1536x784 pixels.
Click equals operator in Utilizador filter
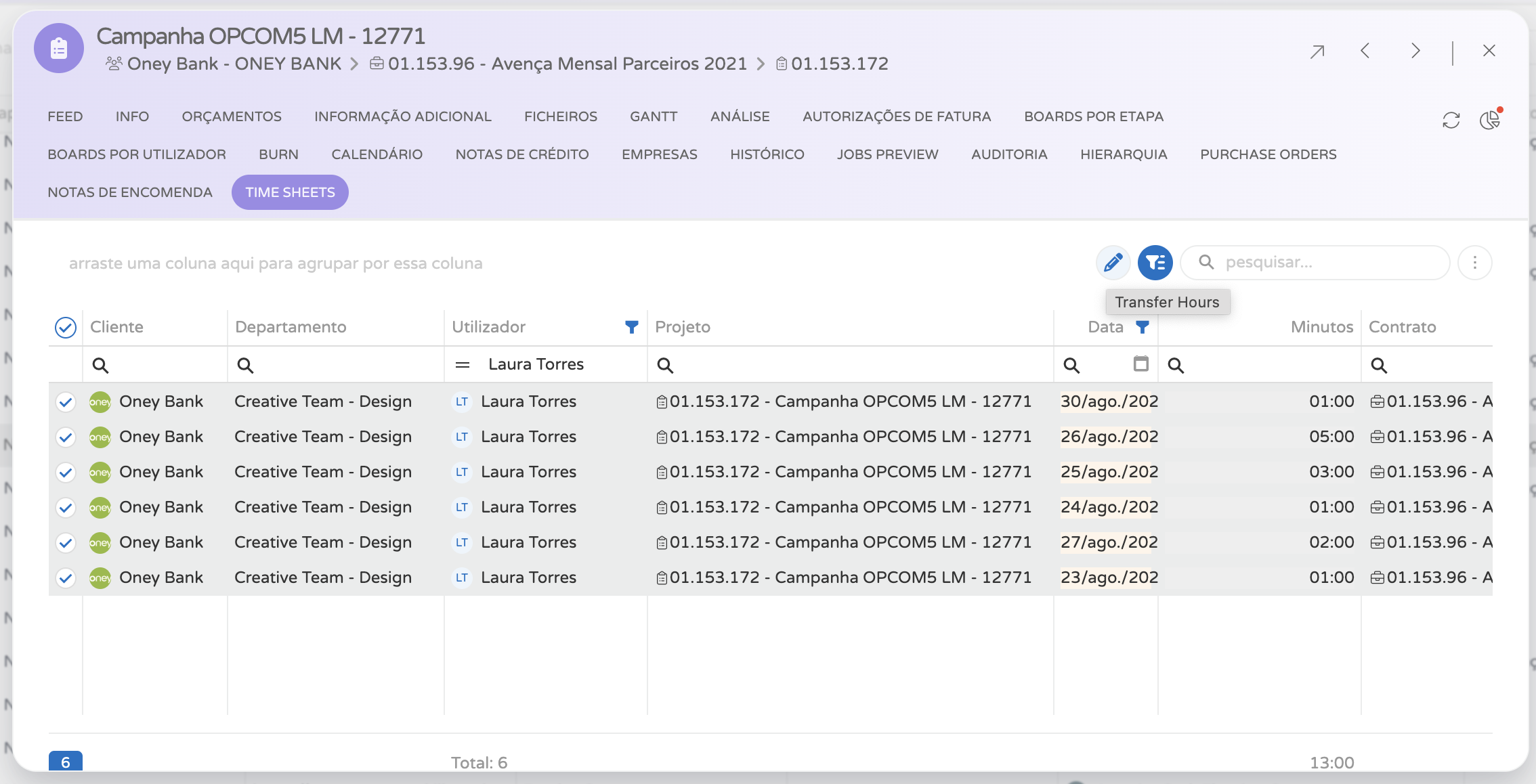coord(463,366)
